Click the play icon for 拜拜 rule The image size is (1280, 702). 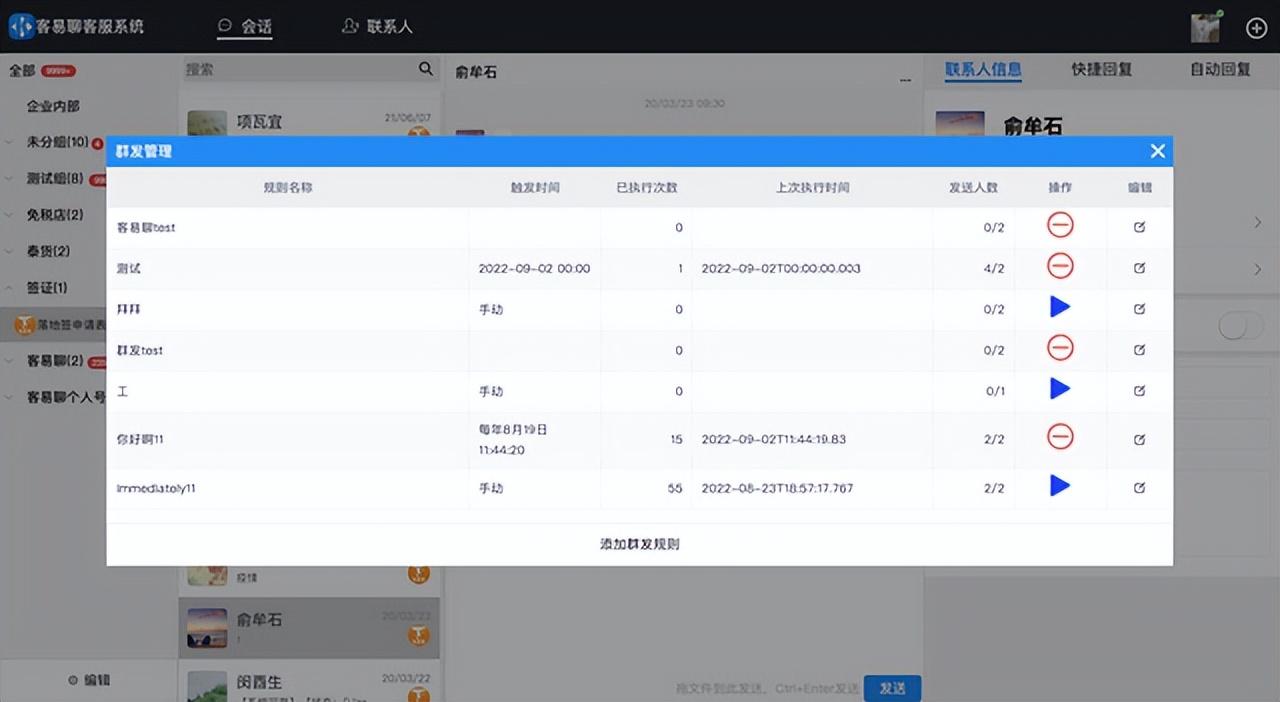click(1059, 307)
